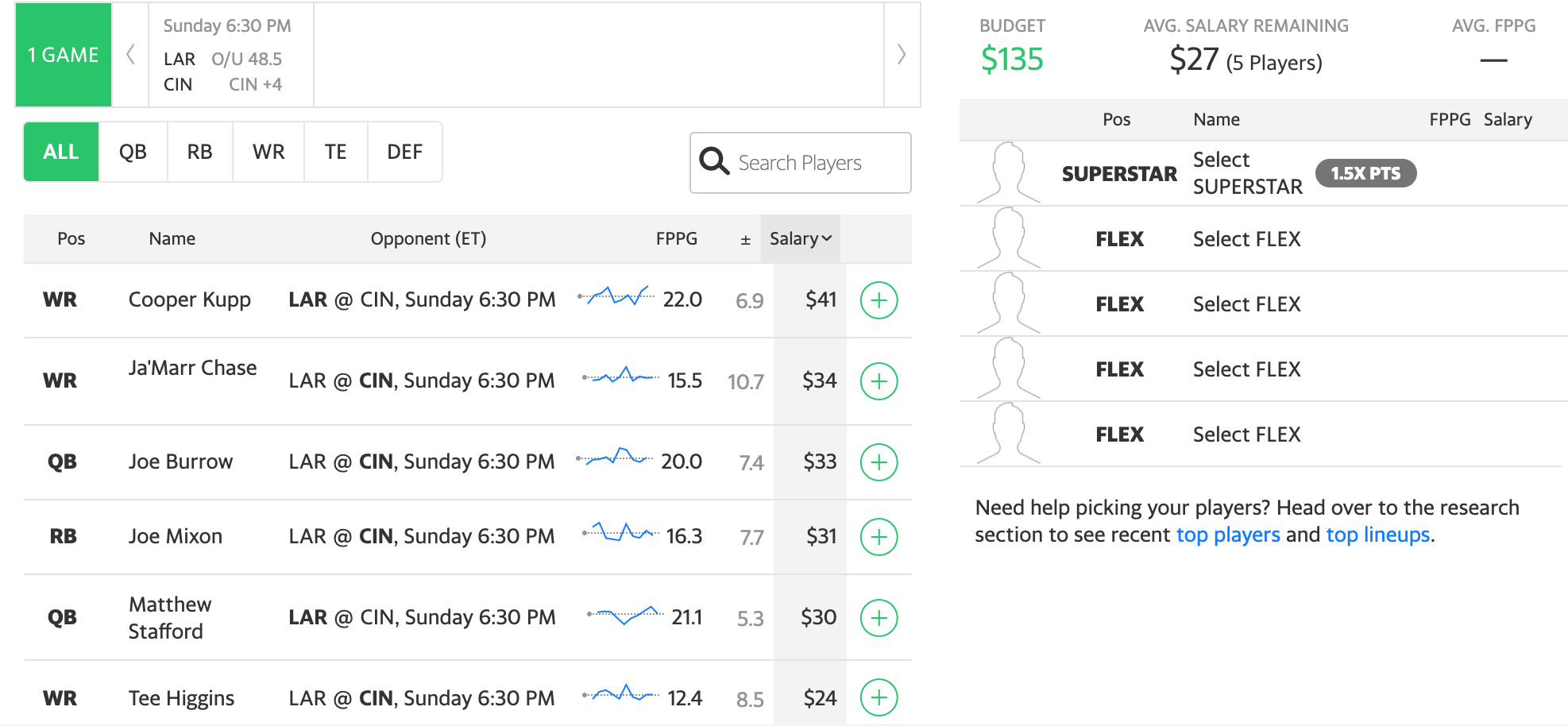Screen dimensions: 1568x726
Task: Go to previous games with left chevron
Action: (x=130, y=55)
